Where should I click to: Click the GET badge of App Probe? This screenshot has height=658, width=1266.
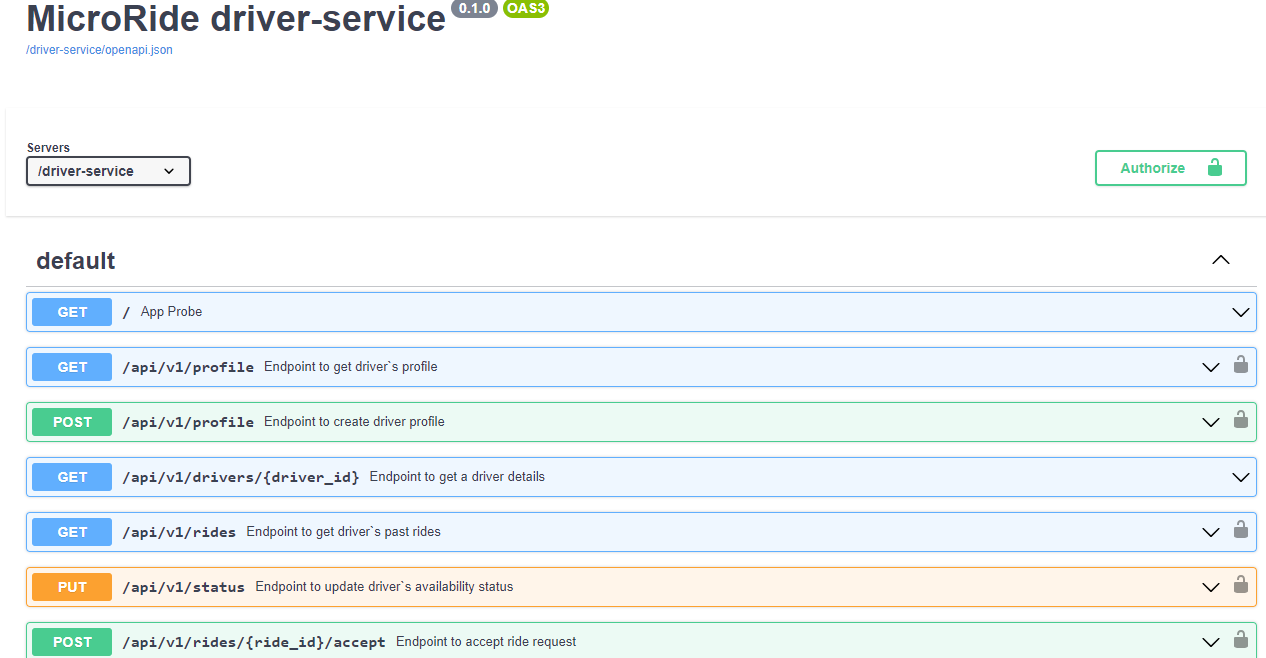[72, 312]
